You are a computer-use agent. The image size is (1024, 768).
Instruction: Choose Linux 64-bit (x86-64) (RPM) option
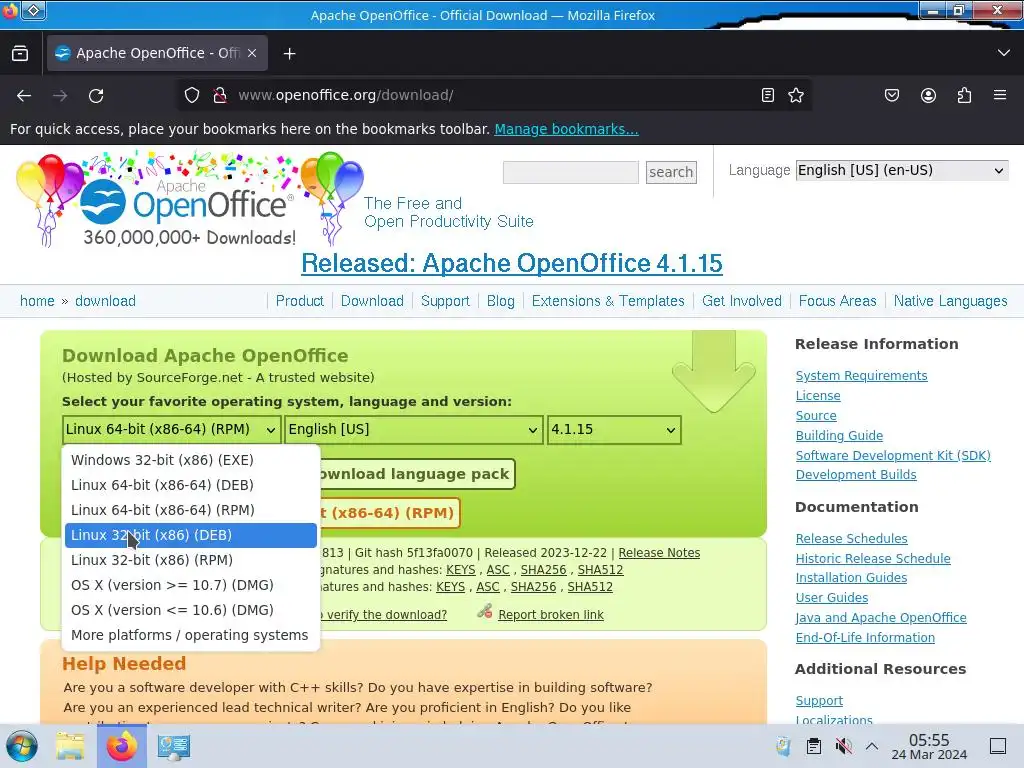(191, 510)
